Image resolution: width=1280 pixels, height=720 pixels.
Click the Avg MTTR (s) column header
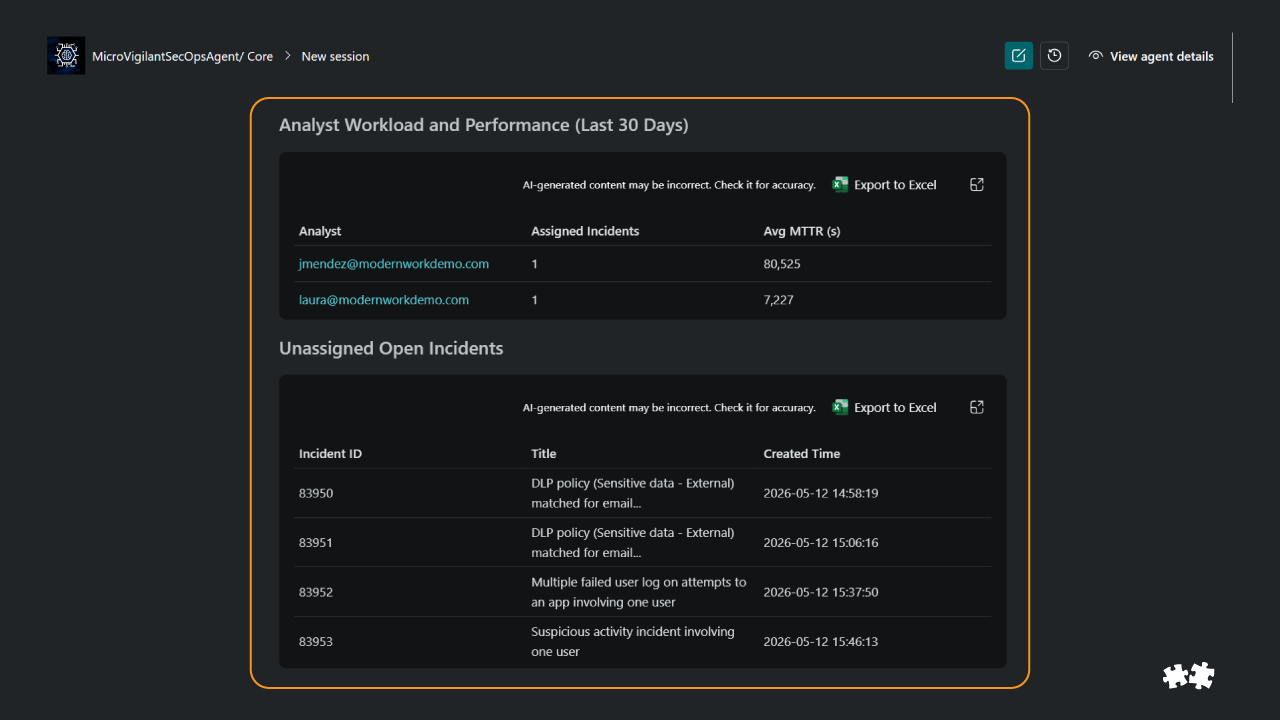(802, 231)
